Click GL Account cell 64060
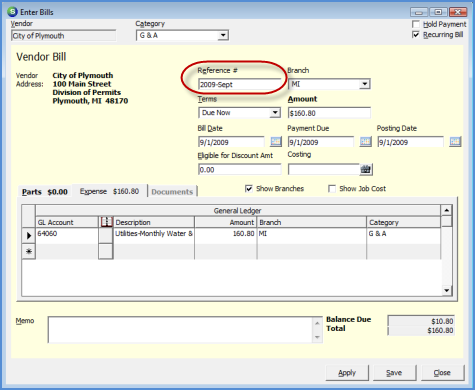This screenshot has height=390, width=475. click(67, 235)
